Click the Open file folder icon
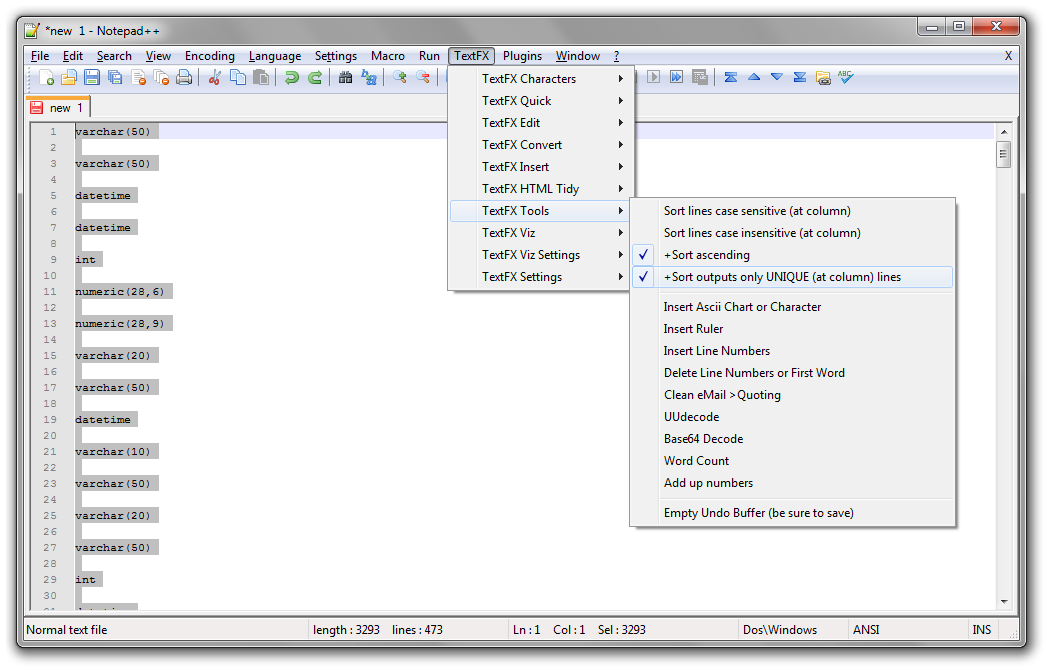 [69, 78]
